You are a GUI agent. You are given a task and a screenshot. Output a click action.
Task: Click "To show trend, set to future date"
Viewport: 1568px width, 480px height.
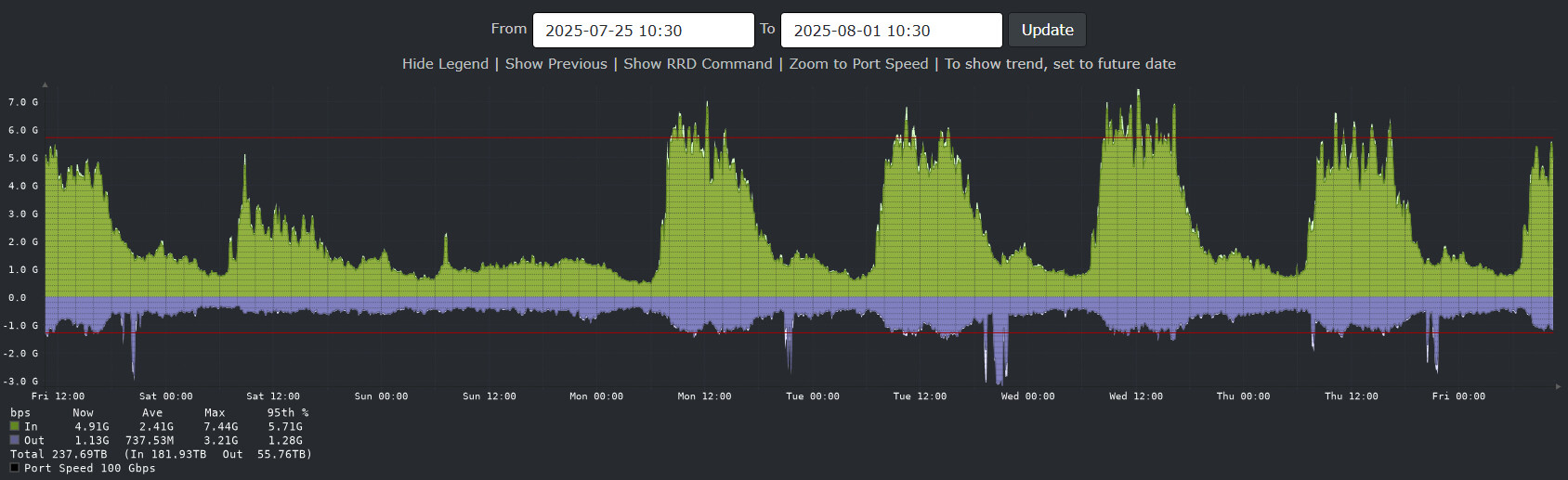pos(1060,64)
